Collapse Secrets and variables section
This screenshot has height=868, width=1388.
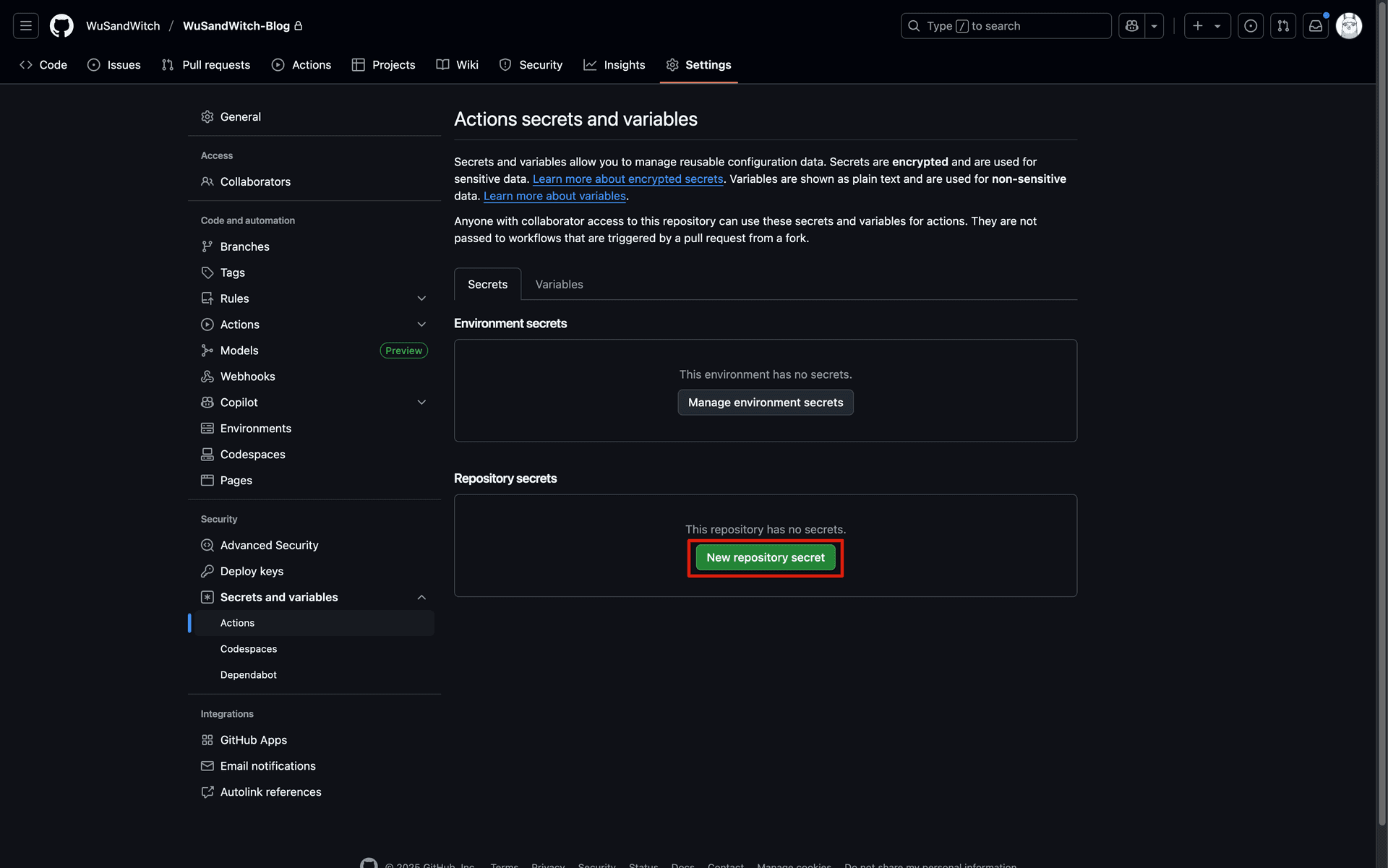[421, 598]
